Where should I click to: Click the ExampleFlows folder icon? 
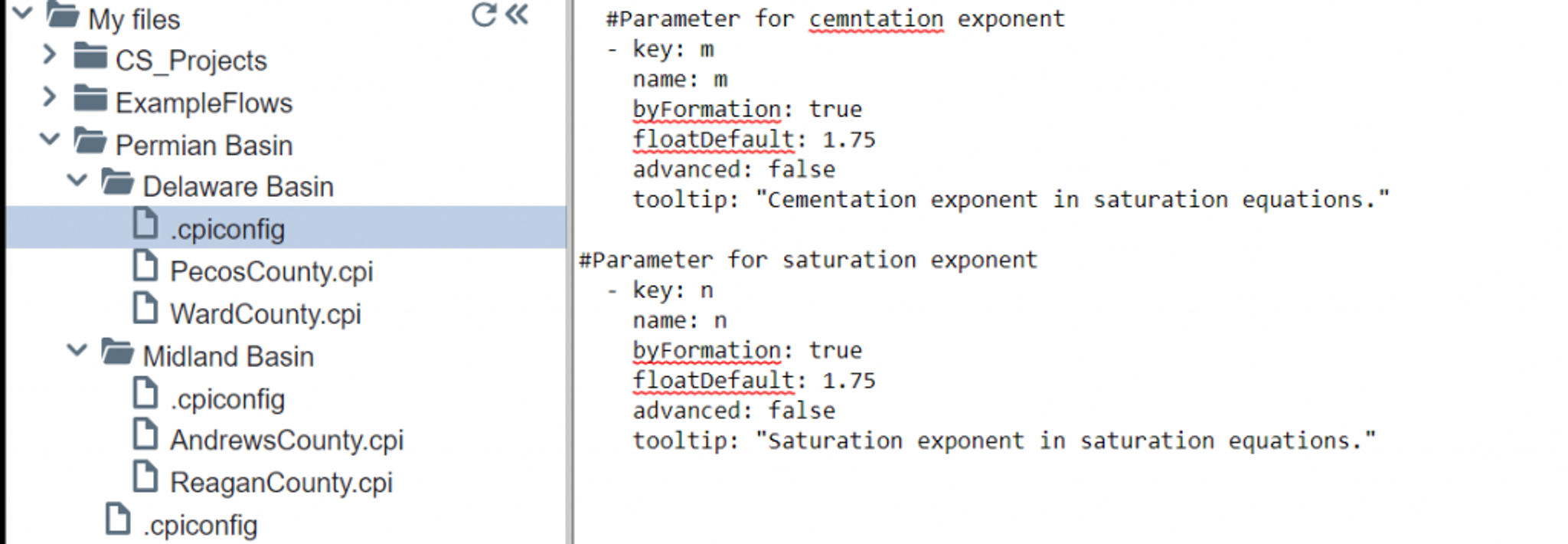[90, 99]
